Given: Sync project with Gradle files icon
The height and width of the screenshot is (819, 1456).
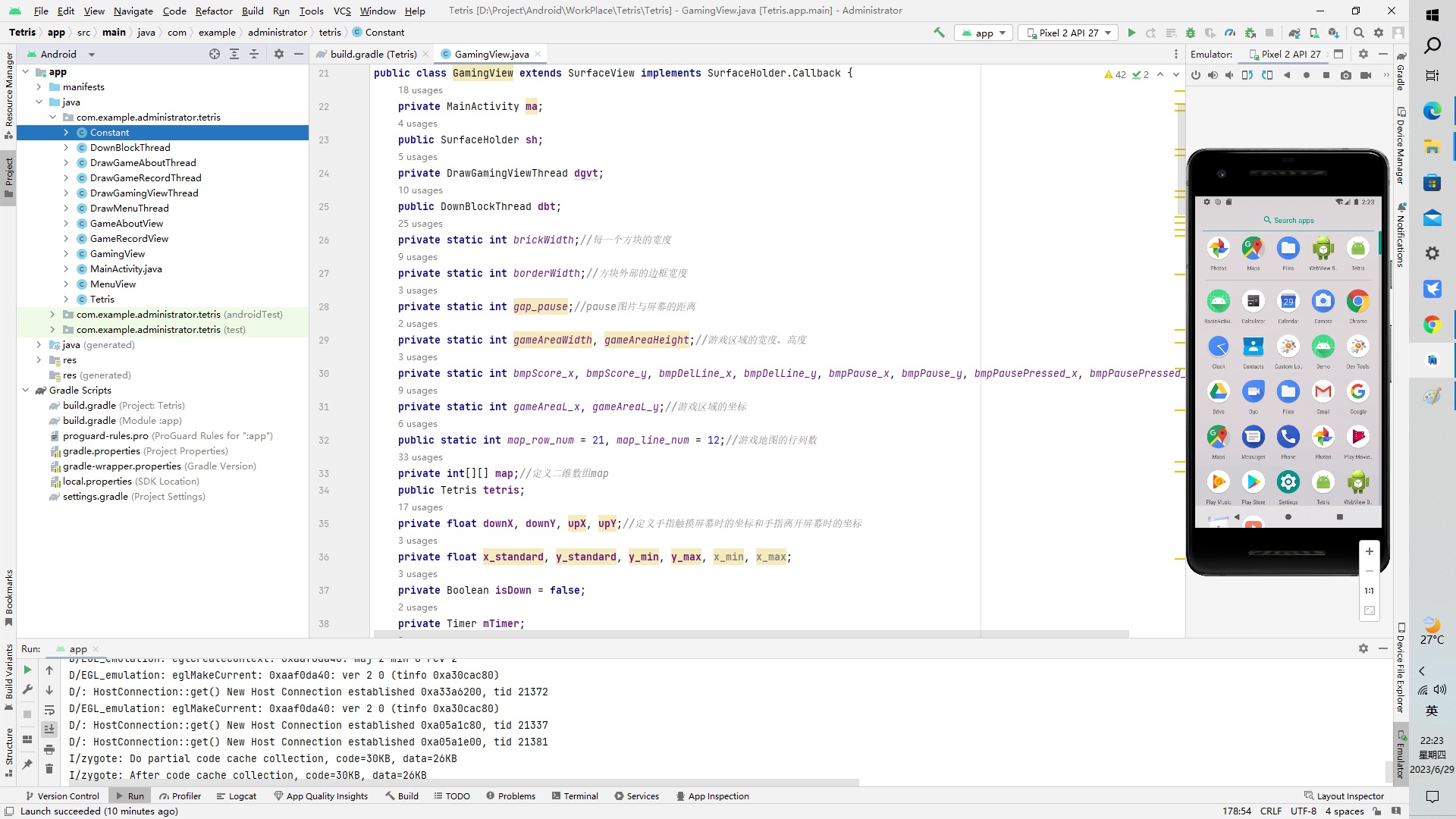Looking at the screenshot, I should [1294, 33].
